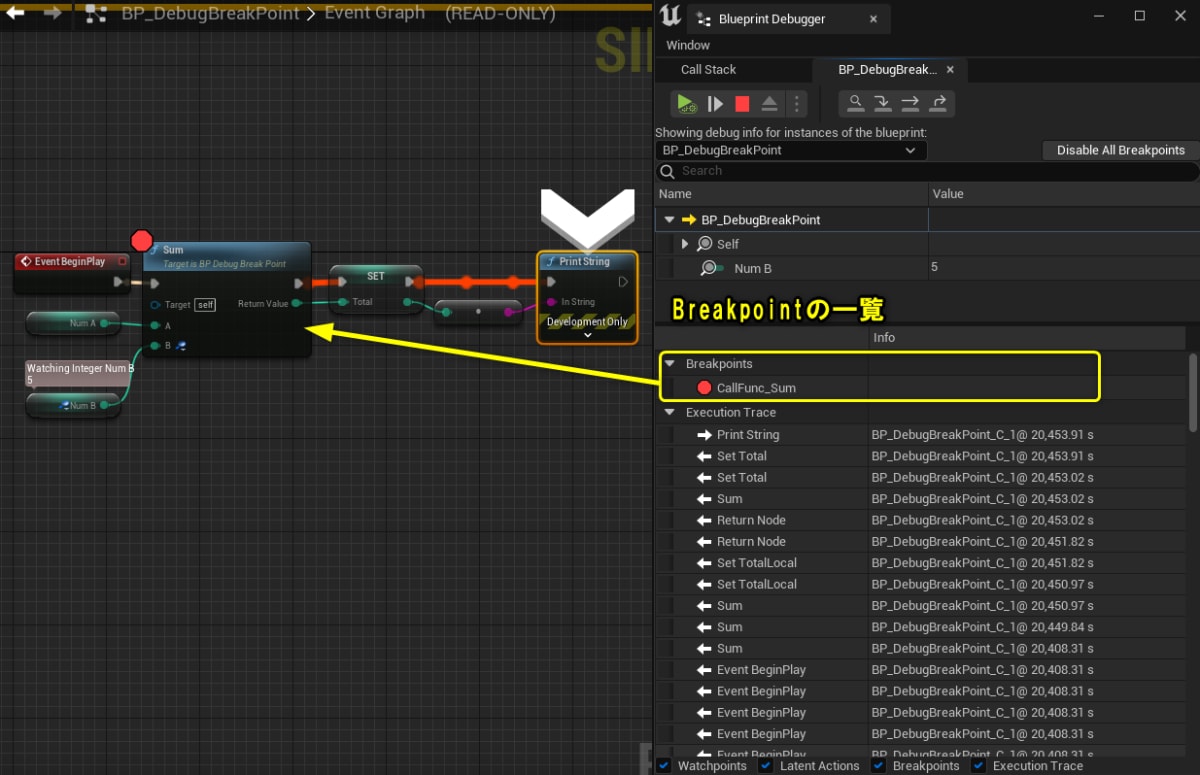The image size is (1200, 775).
Task: Click the Step Over arrow icon
Action: (x=910, y=103)
